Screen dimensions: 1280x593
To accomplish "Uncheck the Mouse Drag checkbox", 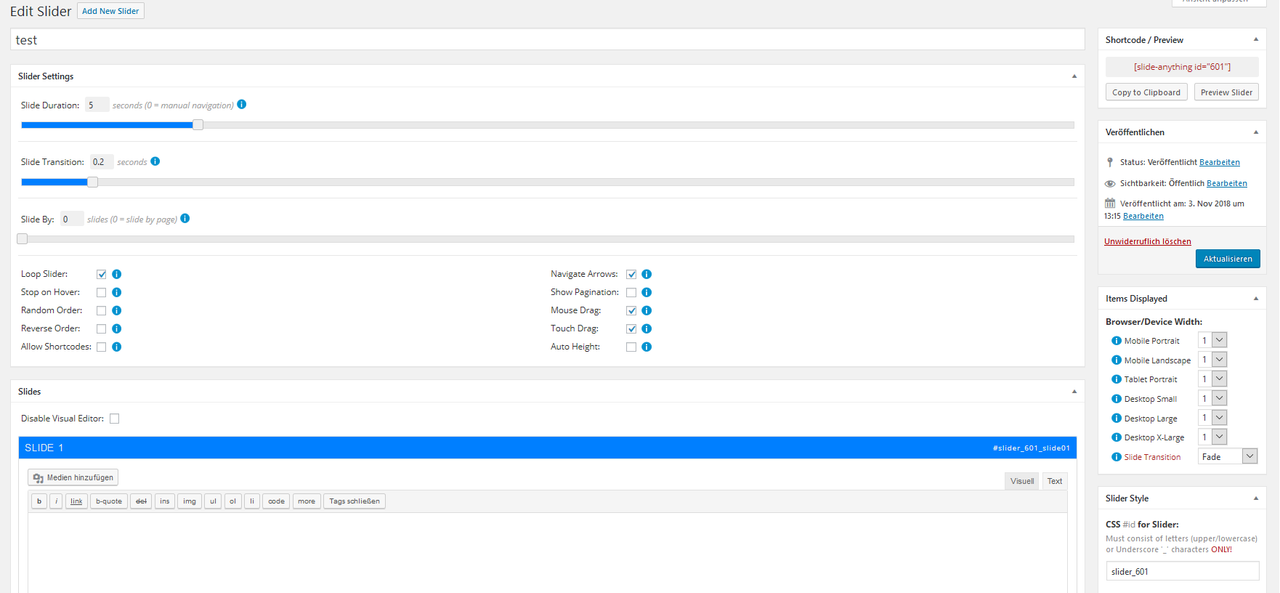I will tap(631, 310).
